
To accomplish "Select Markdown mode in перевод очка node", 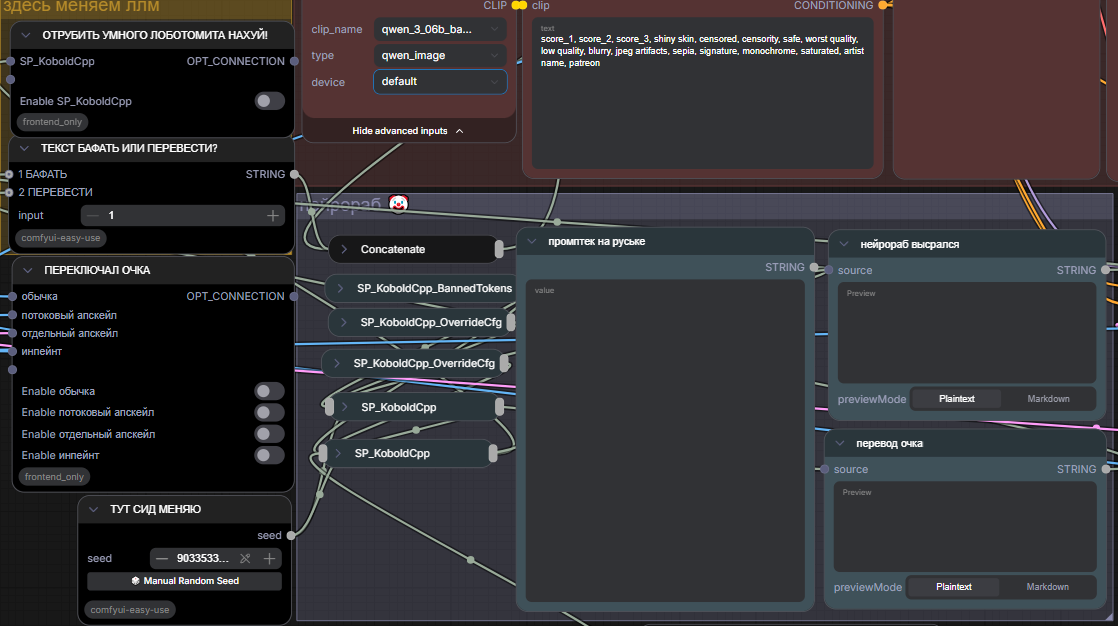I will [1047, 587].
